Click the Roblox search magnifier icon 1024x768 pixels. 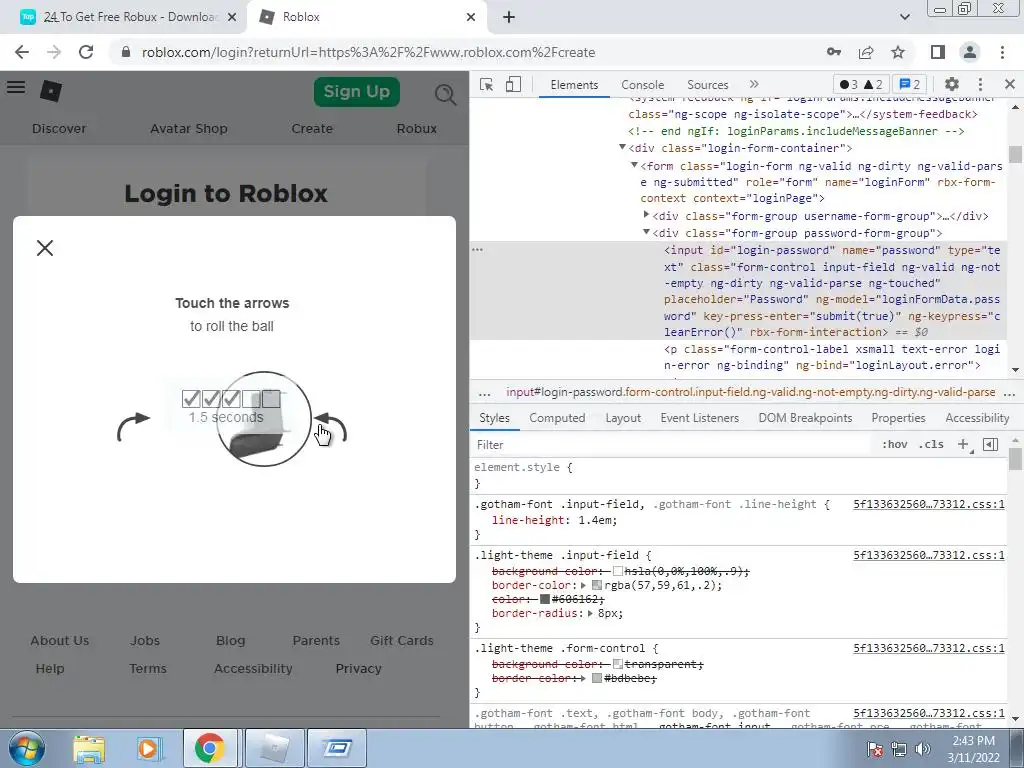click(x=445, y=95)
